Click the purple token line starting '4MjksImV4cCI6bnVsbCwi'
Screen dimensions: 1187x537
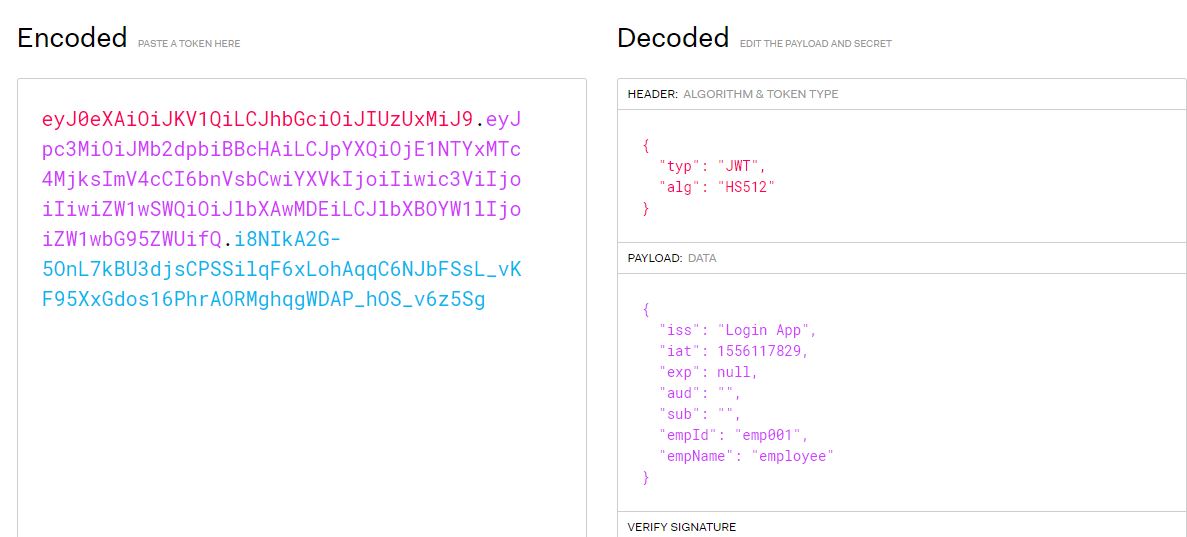coord(282,180)
